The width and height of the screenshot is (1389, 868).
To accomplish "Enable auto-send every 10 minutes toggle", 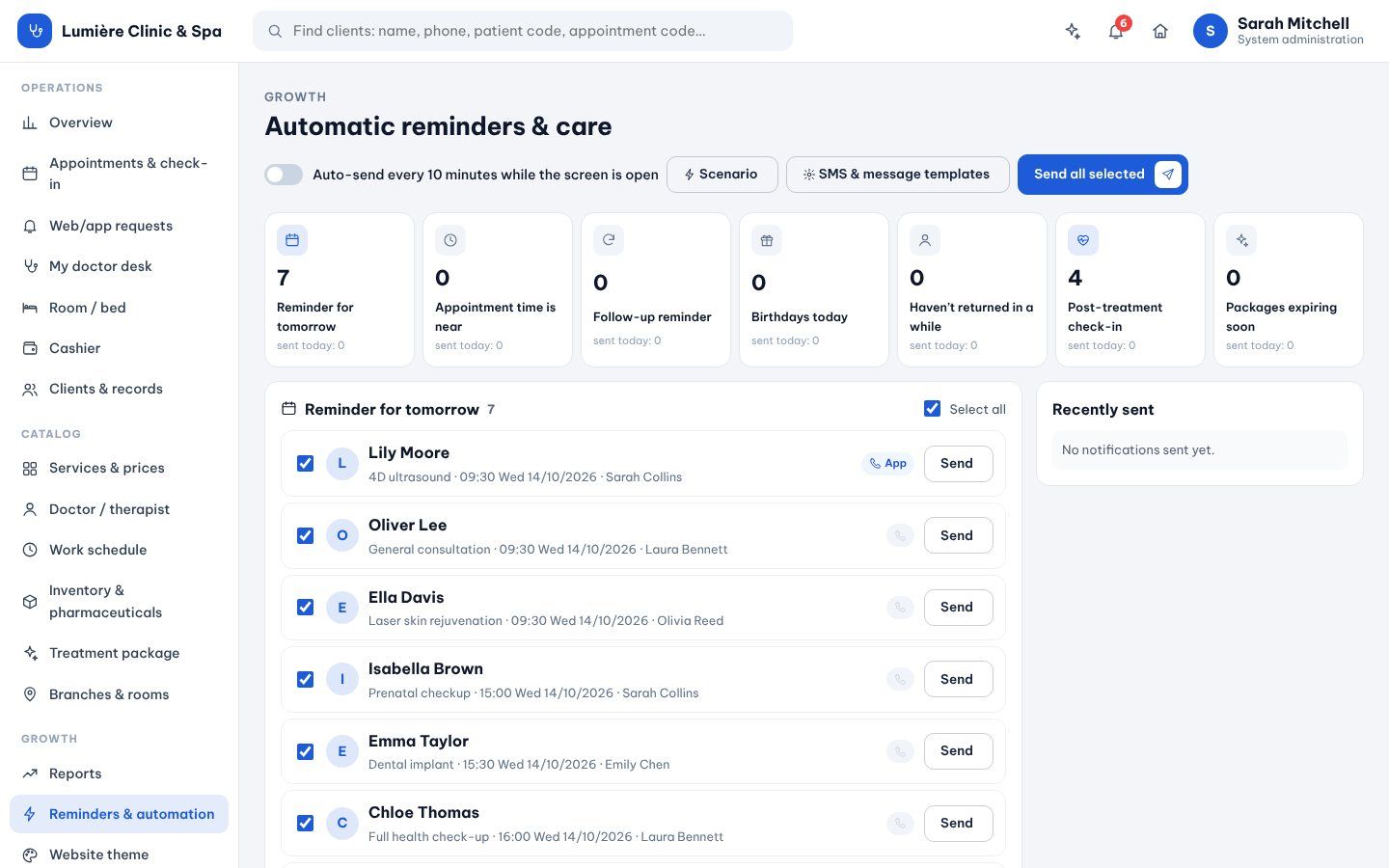I will click(x=284, y=175).
